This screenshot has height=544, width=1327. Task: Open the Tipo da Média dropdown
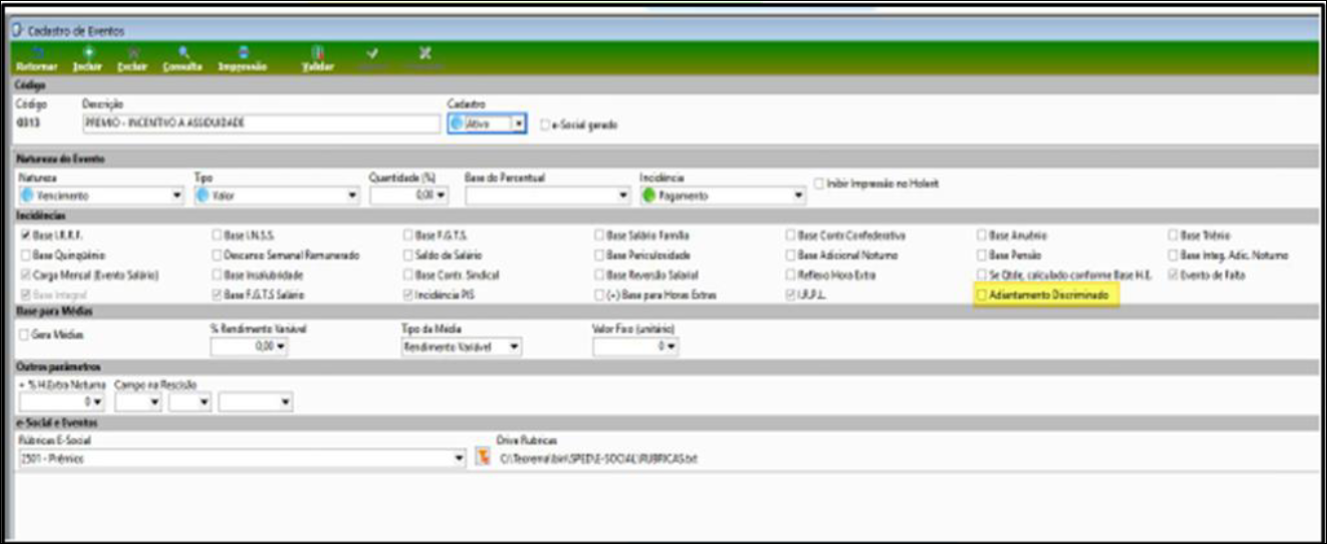(x=514, y=347)
